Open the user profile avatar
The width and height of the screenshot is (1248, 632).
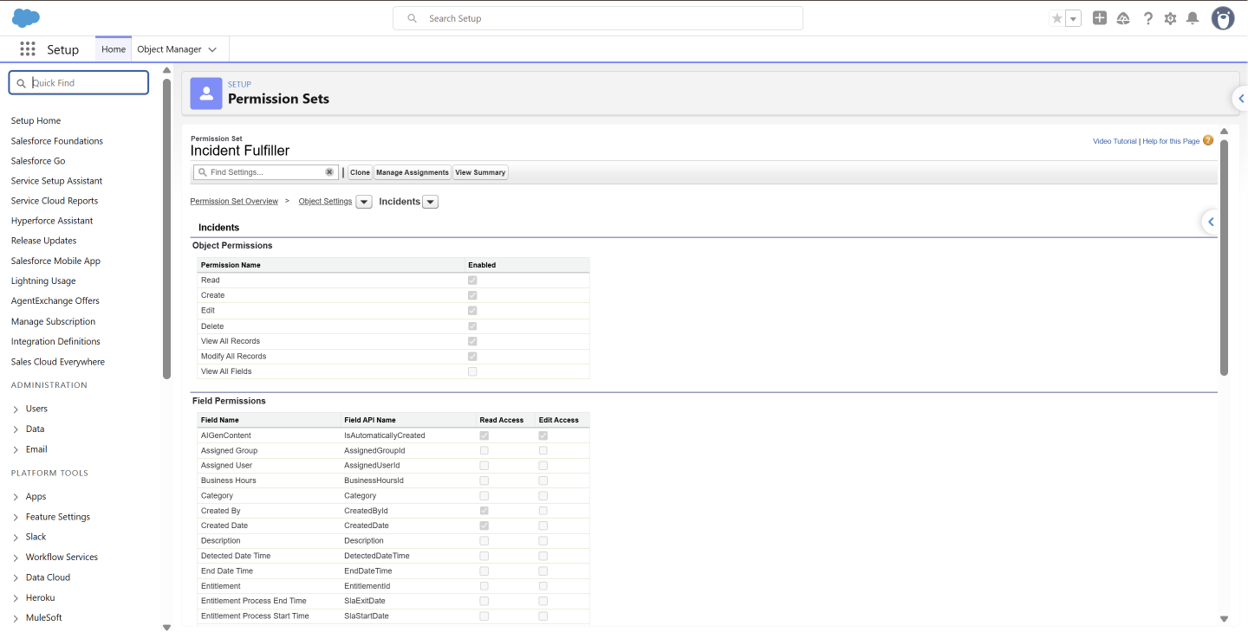click(1223, 18)
